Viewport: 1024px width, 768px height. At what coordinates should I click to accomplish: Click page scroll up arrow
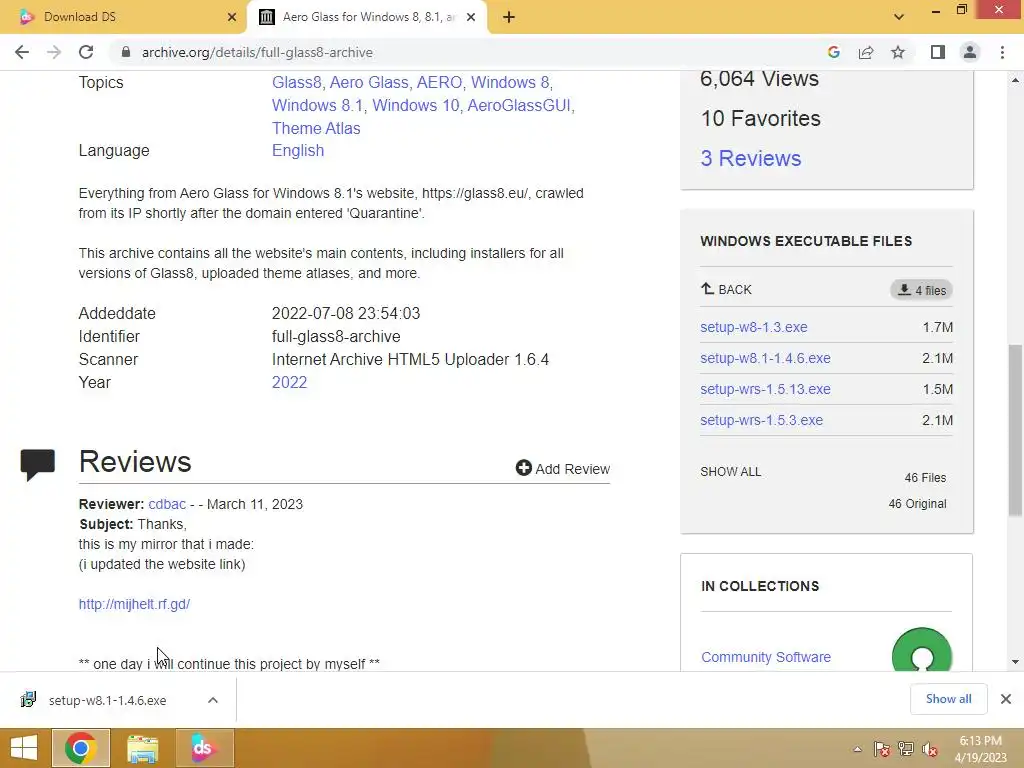click(x=1015, y=80)
